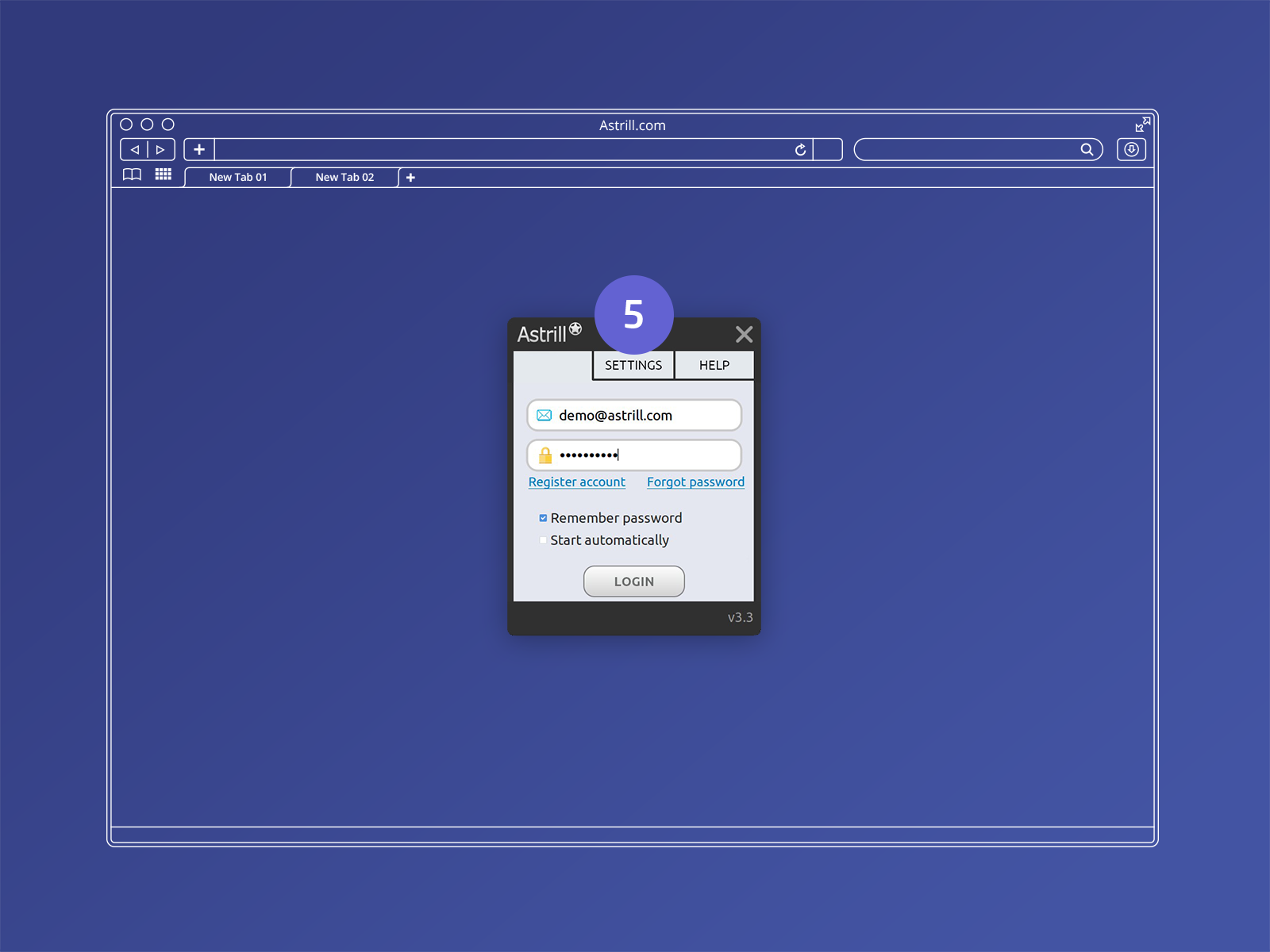Focus the password input field
Viewport: 1270px width, 952px height.
click(634, 455)
